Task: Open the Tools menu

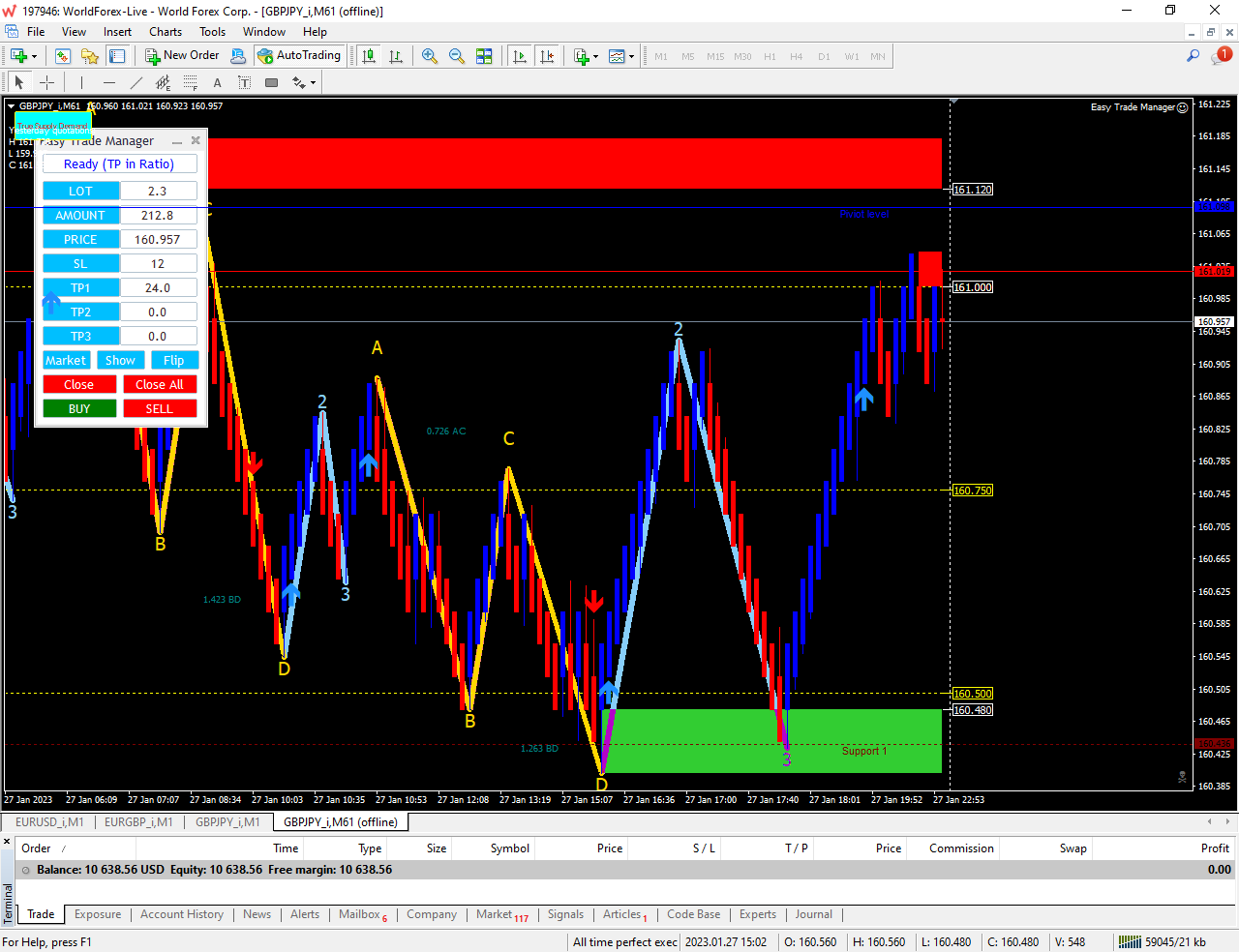Action: pyautogui.click(x=212, y=32)
